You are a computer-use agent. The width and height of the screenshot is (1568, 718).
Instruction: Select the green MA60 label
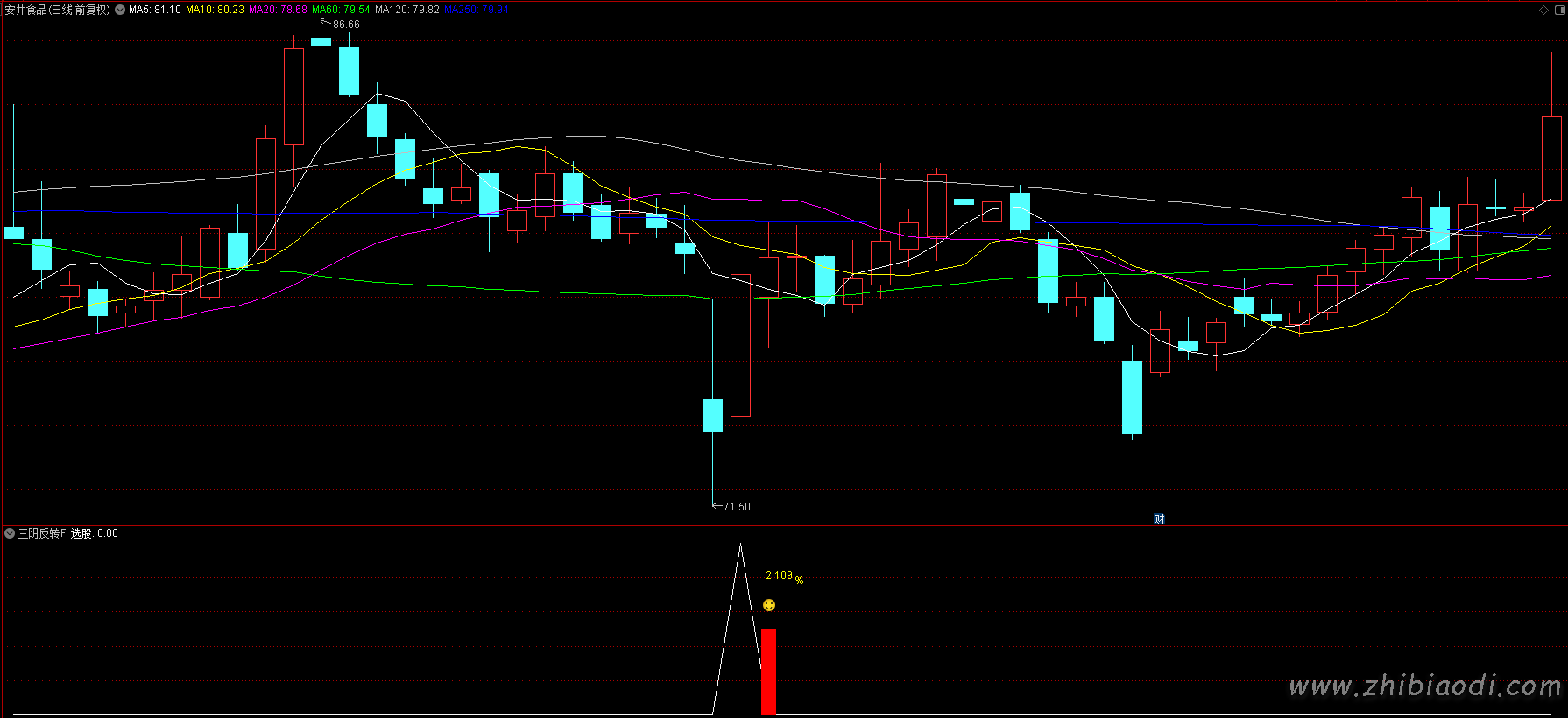tap(341, 11)
